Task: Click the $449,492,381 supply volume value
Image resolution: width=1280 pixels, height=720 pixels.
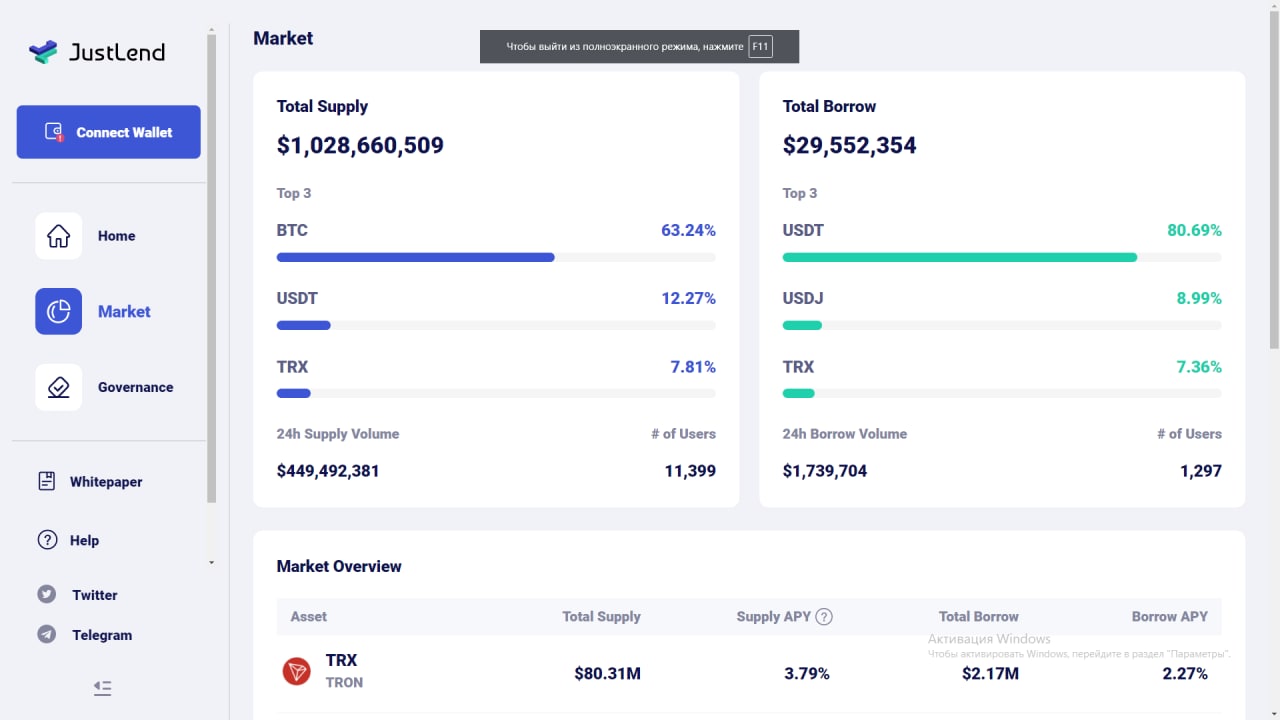Action: (328, 470)
